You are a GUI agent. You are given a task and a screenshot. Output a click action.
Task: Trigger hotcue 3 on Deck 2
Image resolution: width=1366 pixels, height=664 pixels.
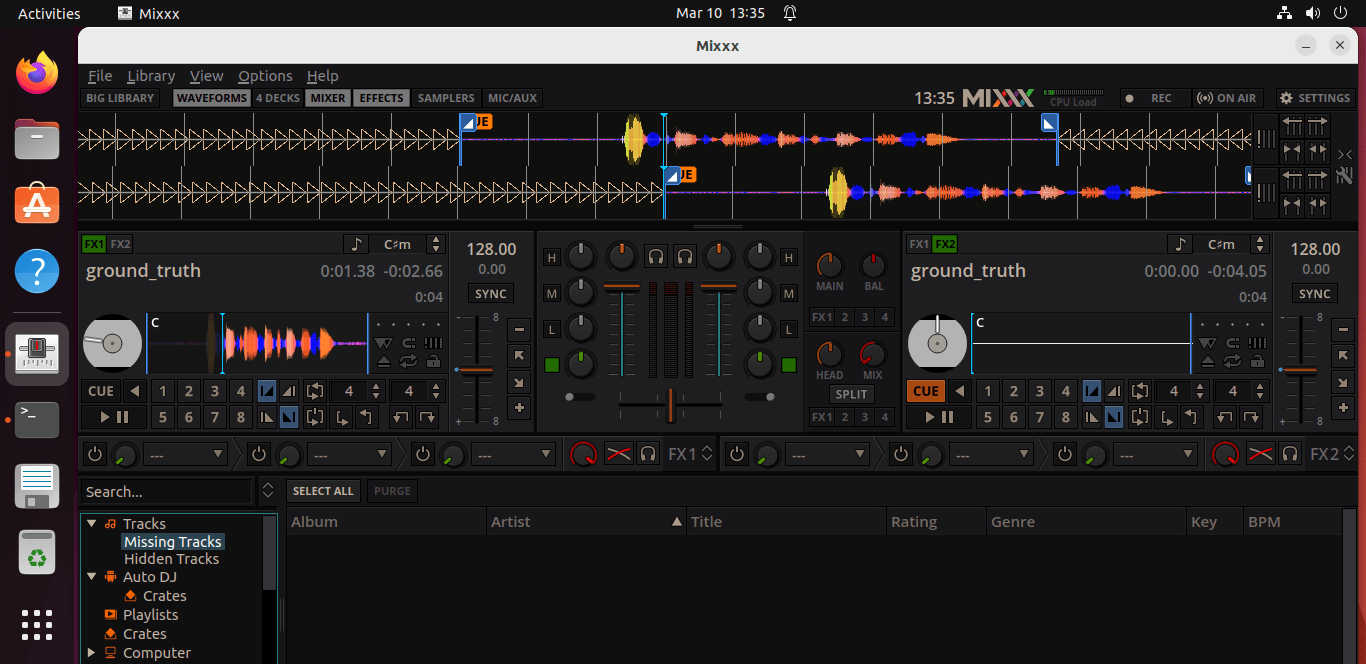pos(1040,391)
